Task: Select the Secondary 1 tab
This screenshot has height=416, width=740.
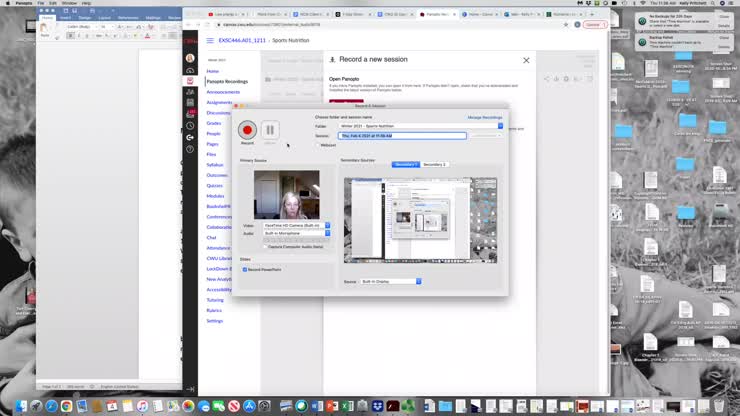Action: (x=406, y=164)
